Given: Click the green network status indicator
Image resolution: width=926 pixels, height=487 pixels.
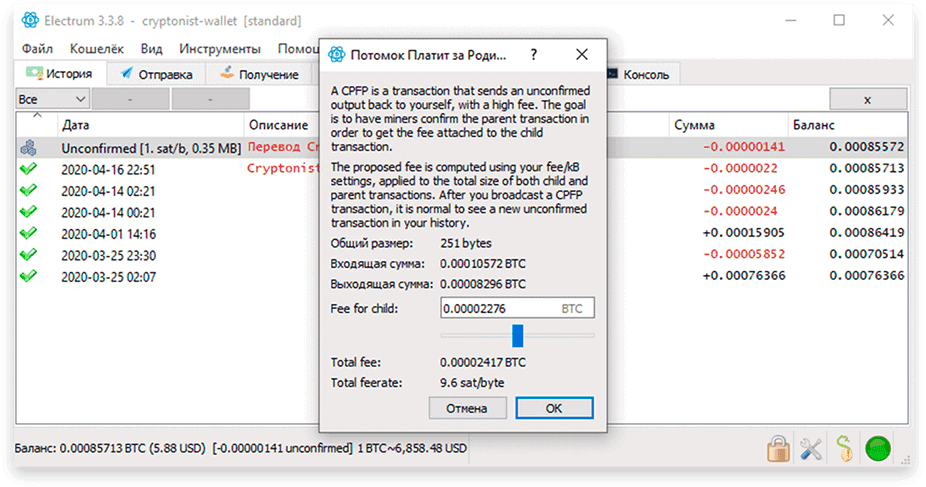Looking at the screenshot, I should pyautogui.click(x=878, y=449).
